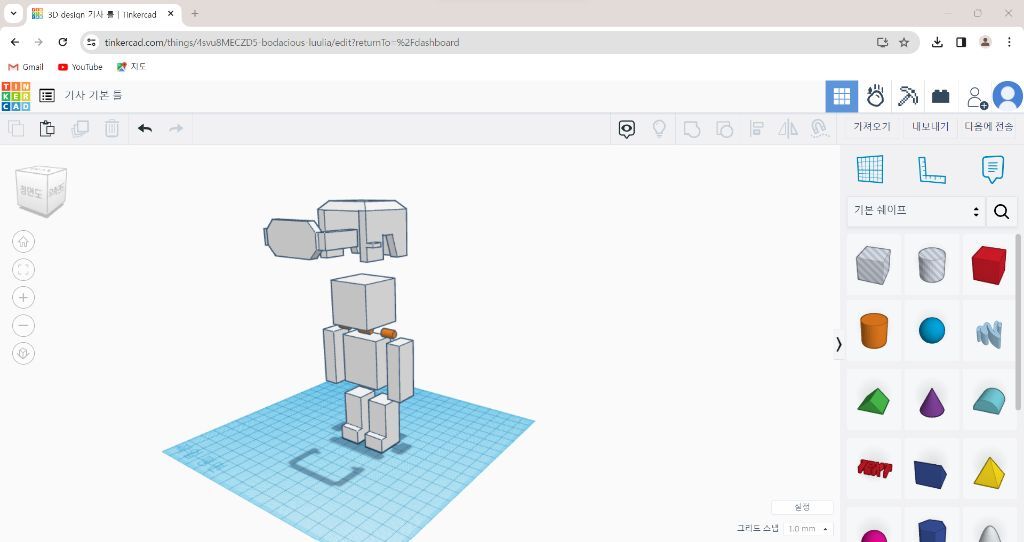Switch to the Blocks pickaxe mode

point(907,96)
